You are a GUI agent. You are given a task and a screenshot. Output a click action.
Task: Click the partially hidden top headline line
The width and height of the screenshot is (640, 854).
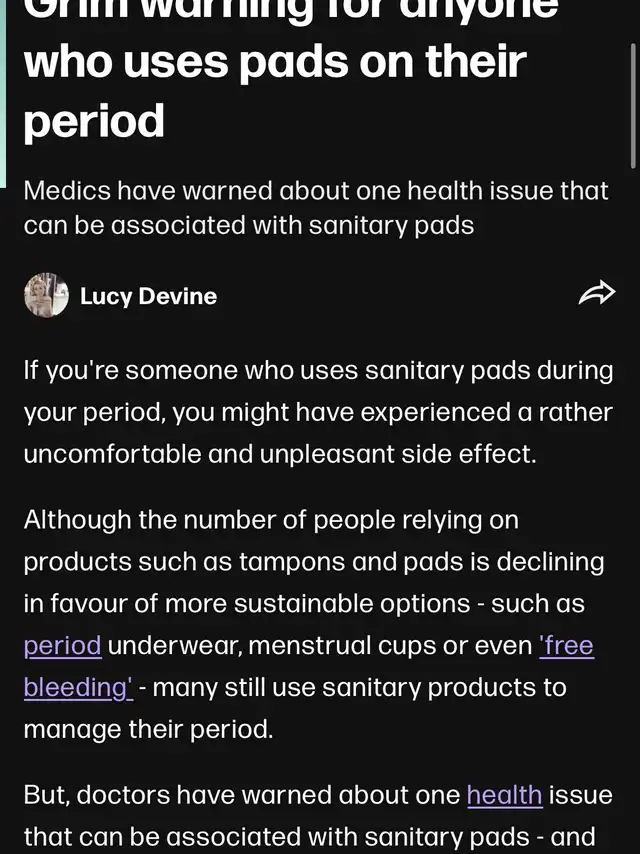pos(290,10)
